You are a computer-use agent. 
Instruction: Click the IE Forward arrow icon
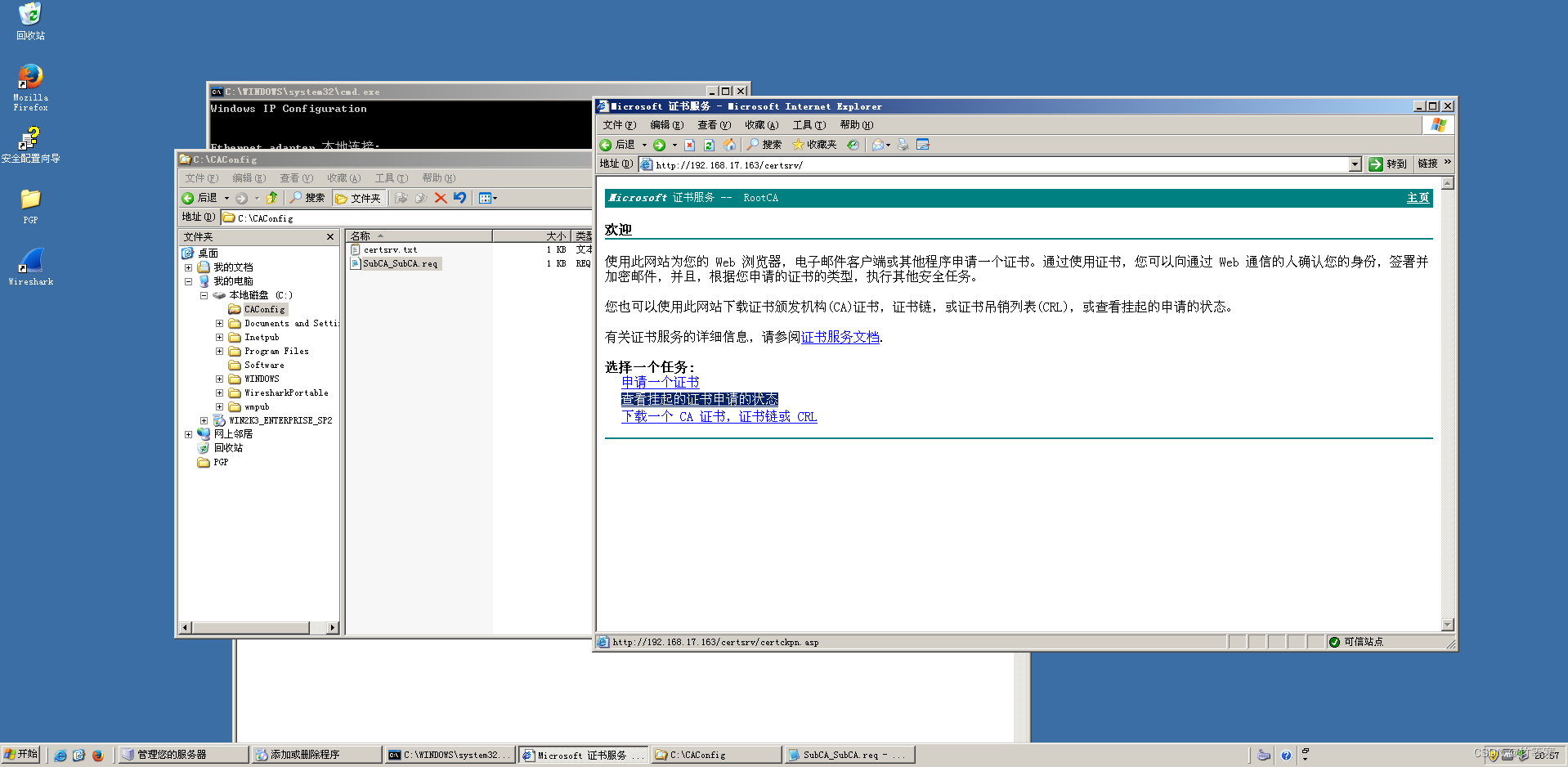coord(659,145)
